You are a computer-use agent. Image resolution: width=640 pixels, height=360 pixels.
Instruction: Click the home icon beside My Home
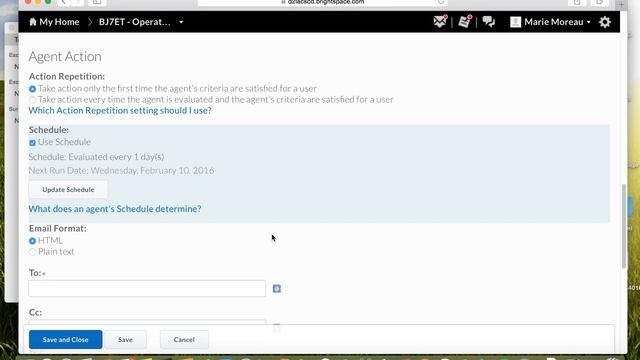pos(33,22)
